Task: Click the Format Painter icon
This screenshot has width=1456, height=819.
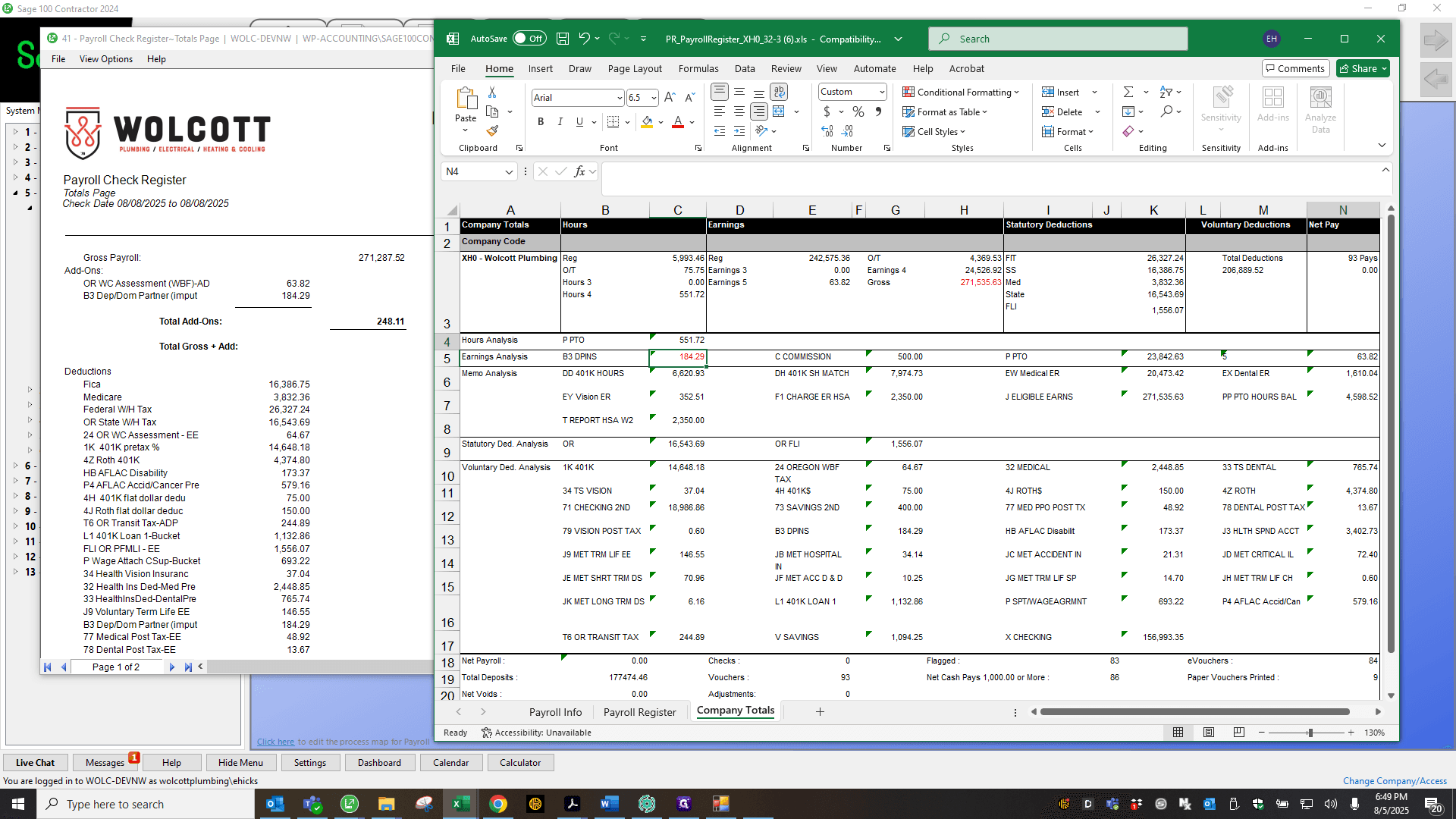Action: coord(493,131)
